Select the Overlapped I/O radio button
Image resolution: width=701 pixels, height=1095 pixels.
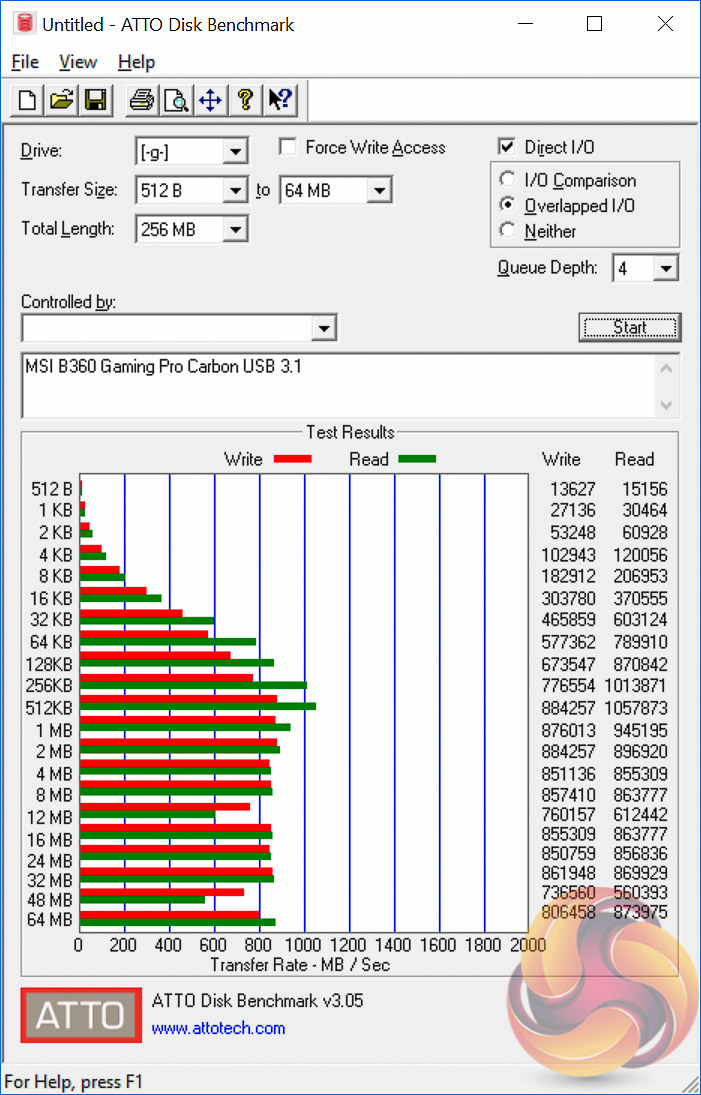point(508,205)
